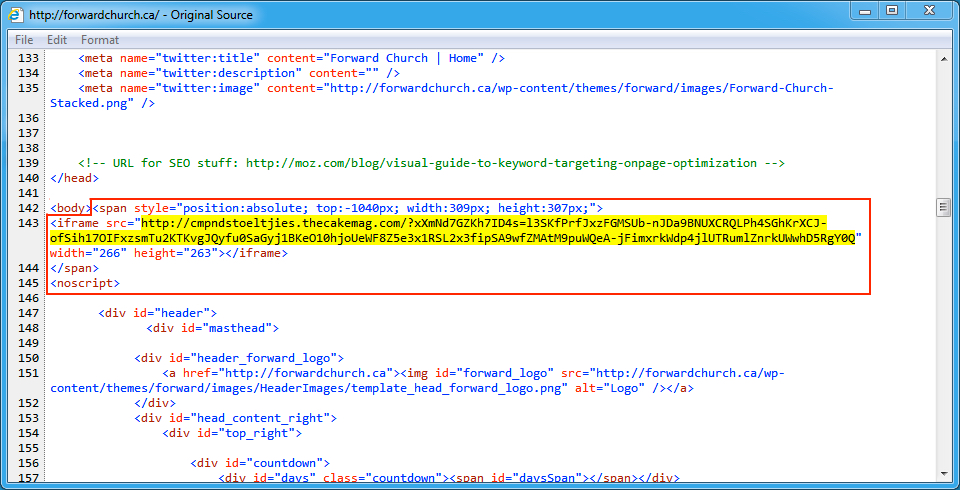Click the vertical scrollbar thumb
The width and height of the screenshot is (960, 490).
pyautogui.click(x=943, y=208)
